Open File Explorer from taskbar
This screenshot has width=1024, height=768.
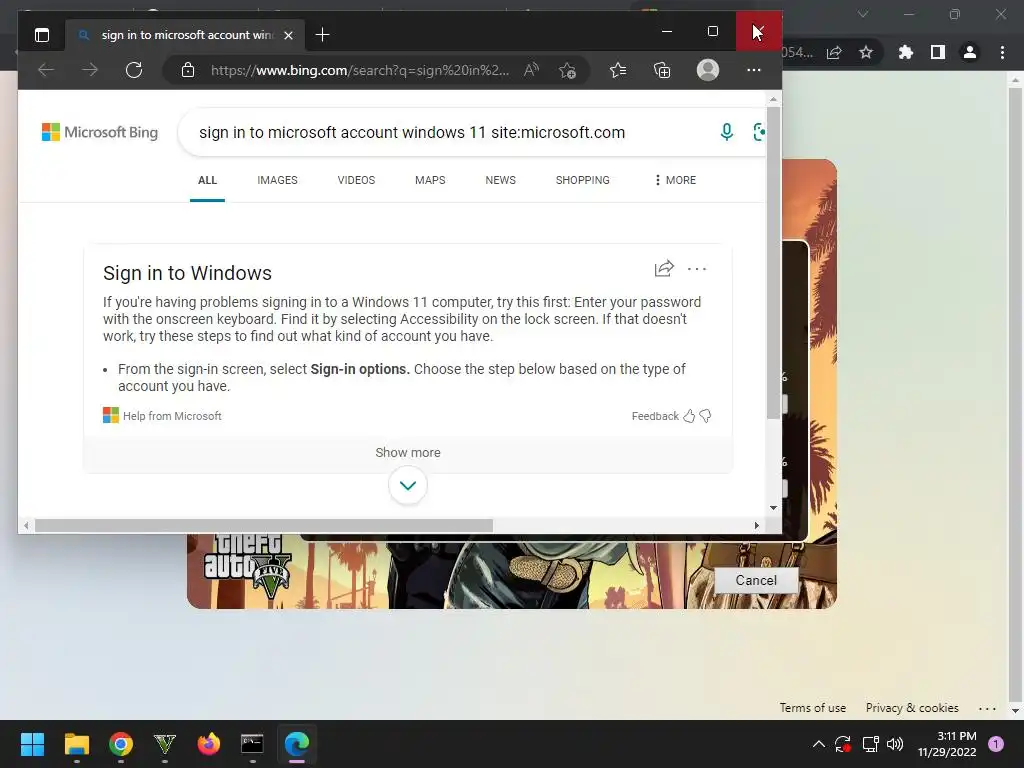tap(76, 744)
